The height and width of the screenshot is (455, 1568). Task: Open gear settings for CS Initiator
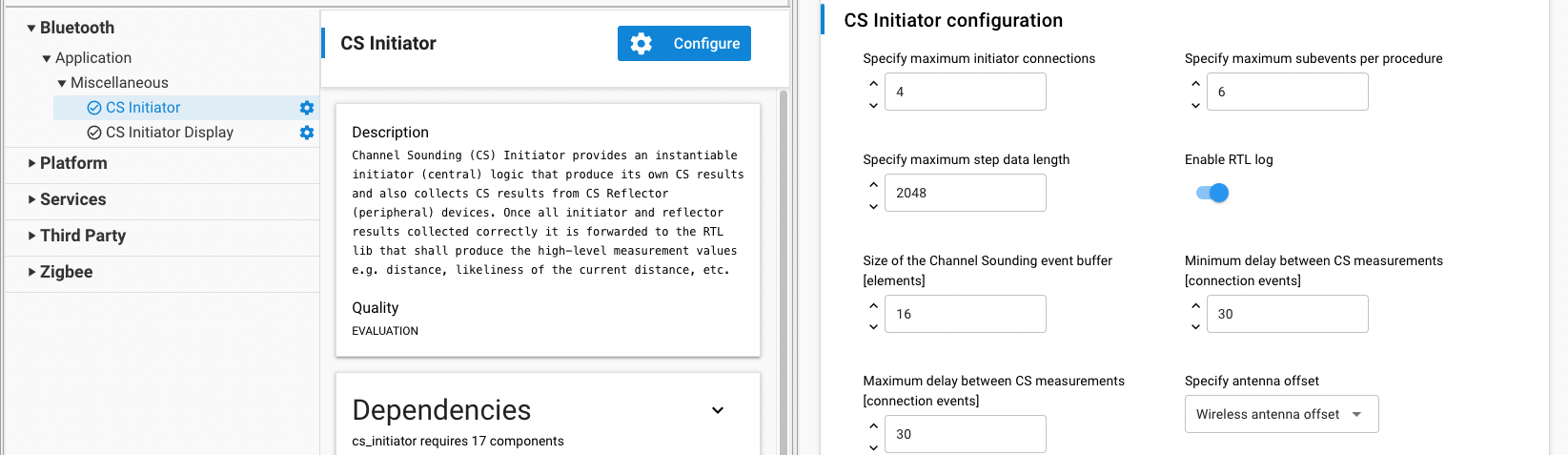tap(307, 108)
